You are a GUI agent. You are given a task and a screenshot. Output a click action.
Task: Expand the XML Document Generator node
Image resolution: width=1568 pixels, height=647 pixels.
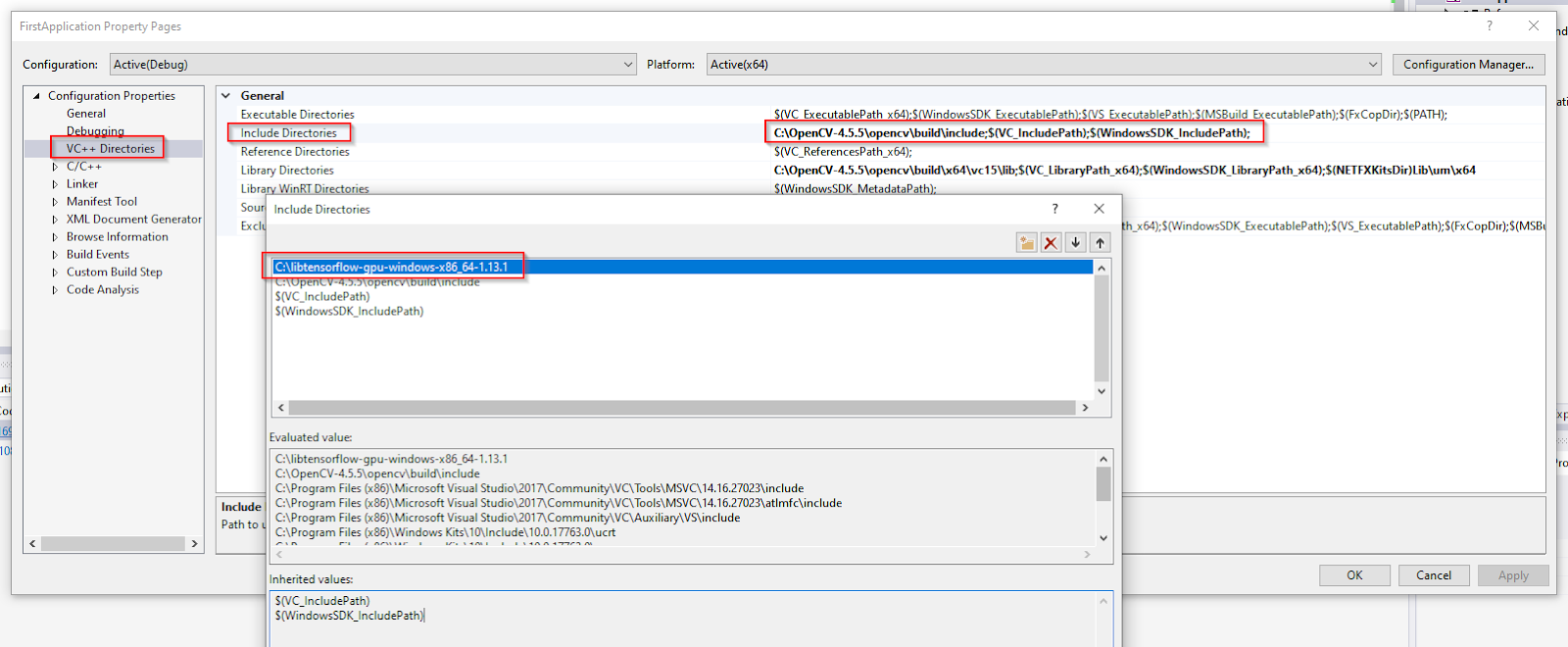click(55, 220)
